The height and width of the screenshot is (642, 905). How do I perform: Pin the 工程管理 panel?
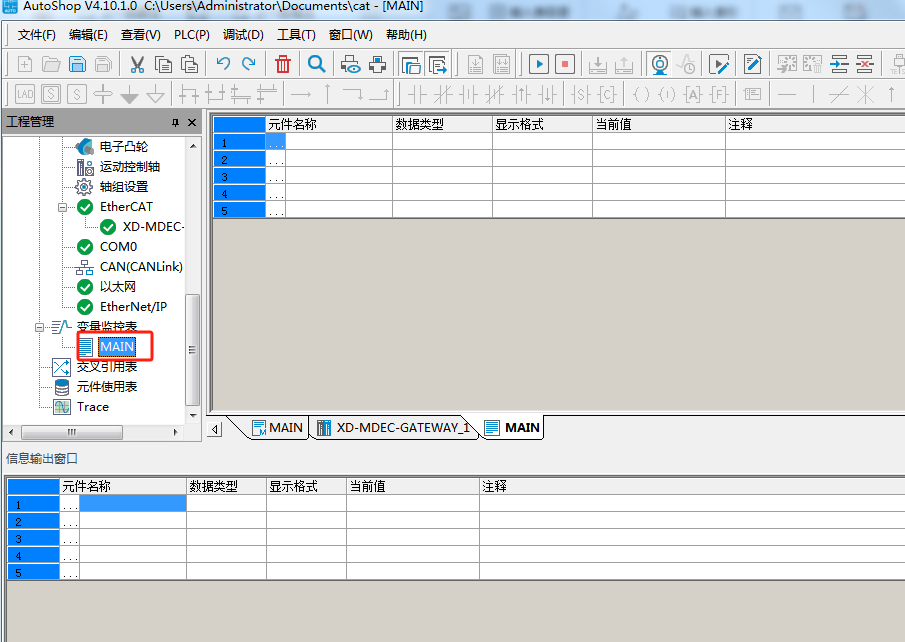(175, 122)
